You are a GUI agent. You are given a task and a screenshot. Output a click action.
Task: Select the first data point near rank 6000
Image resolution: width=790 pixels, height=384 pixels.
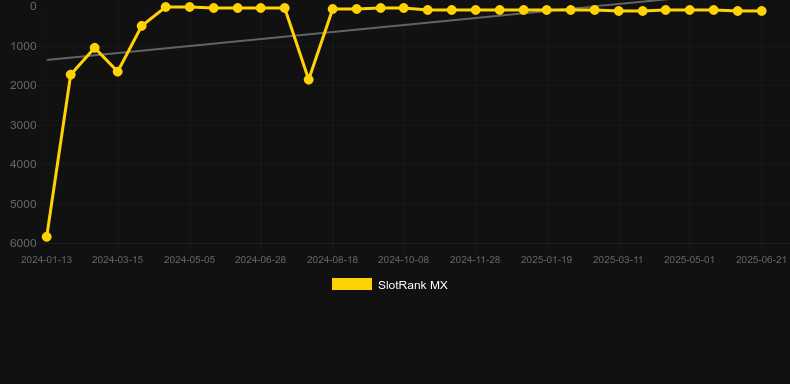[x=46, y=237]
